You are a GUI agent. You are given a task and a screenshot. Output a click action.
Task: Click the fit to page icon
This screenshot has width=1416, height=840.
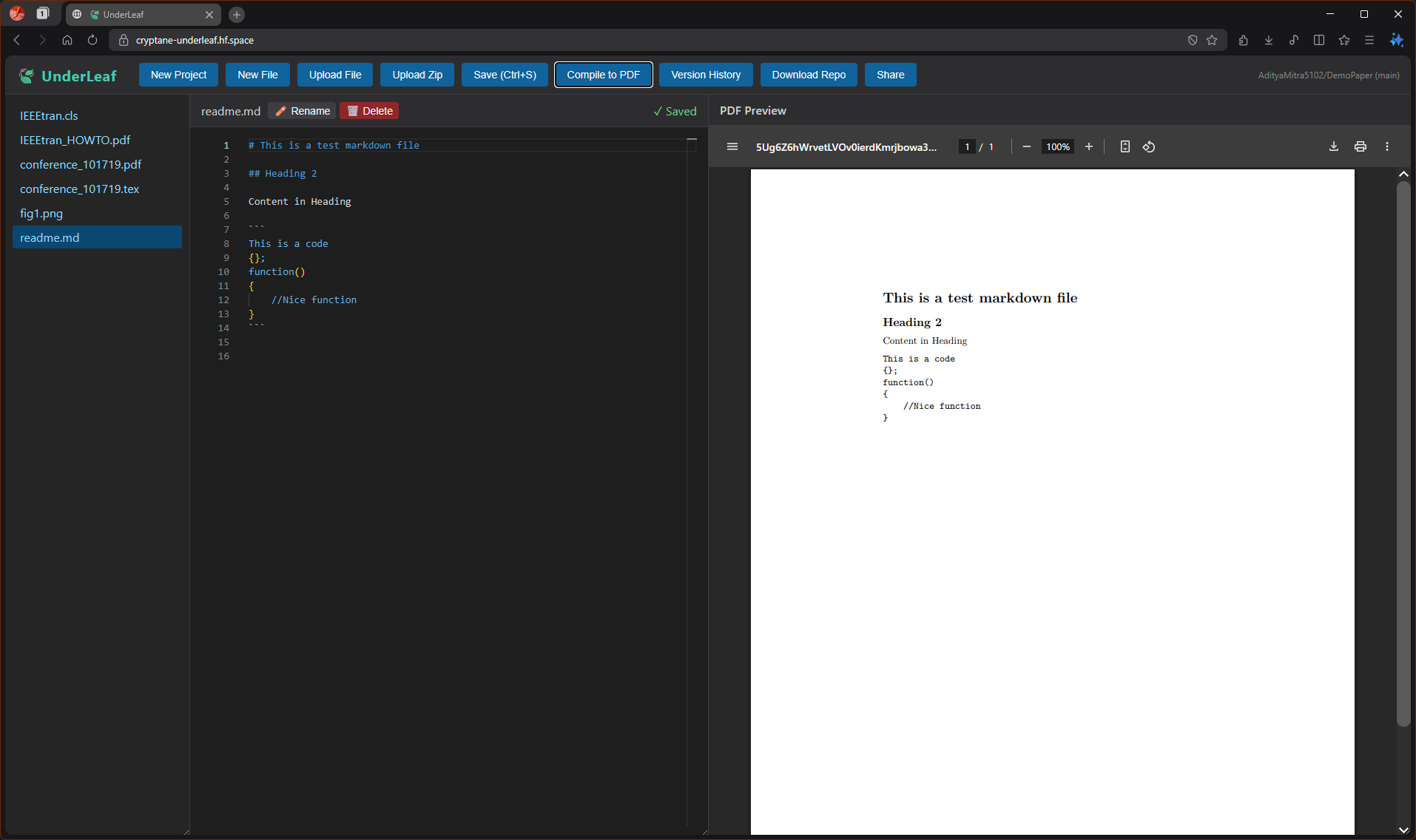(1125, 146)
